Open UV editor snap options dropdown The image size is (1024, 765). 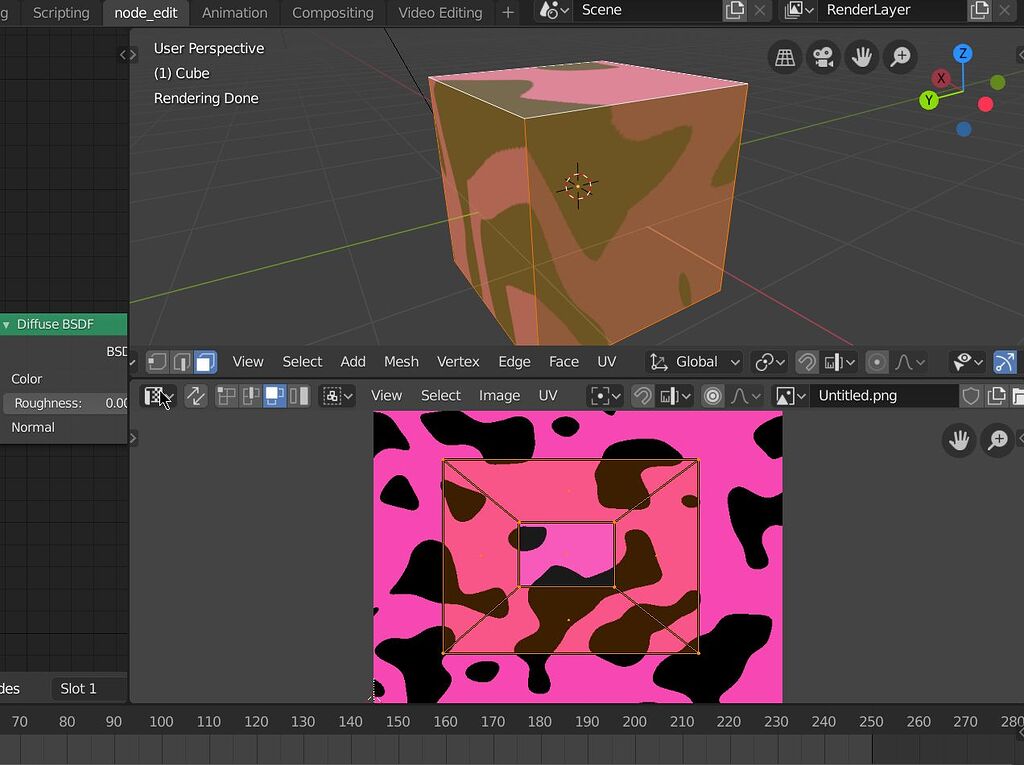point(675,396)
